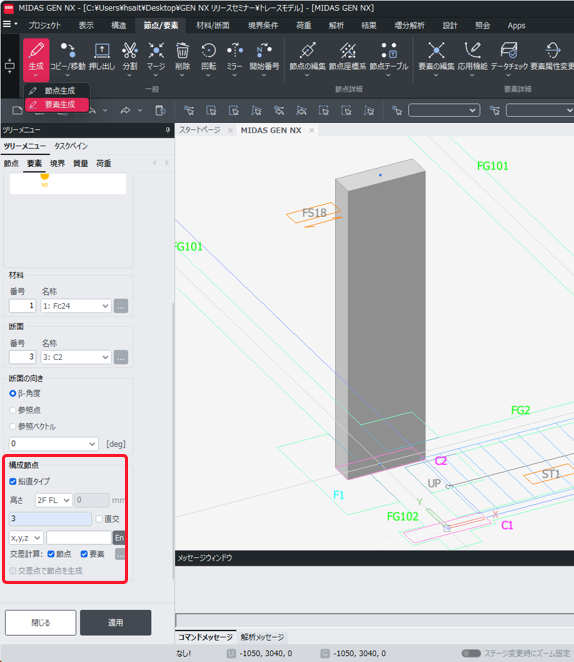
Task: Pin the ツリーメニュー panel
Action: (168, 130)
